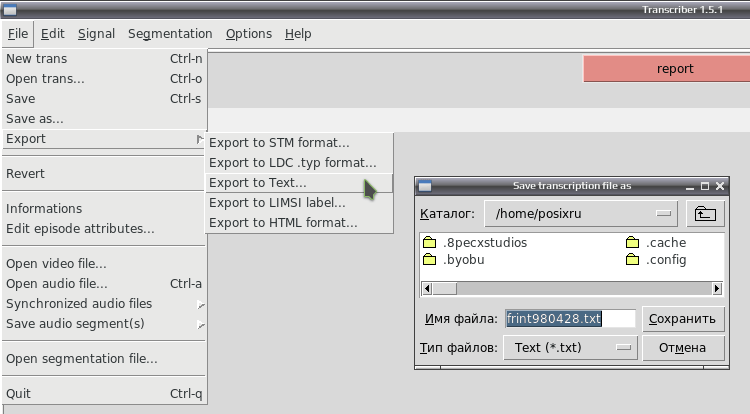Click the red report button

[x=667, y=69]
